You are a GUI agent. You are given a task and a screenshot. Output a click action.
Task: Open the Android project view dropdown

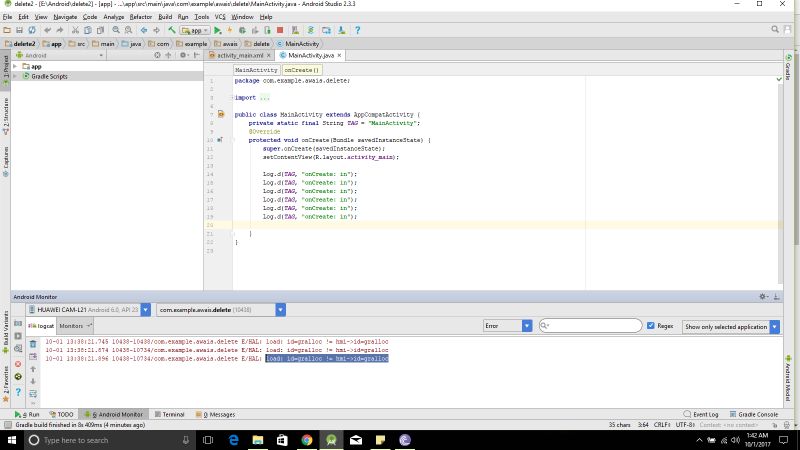point(59,55)
